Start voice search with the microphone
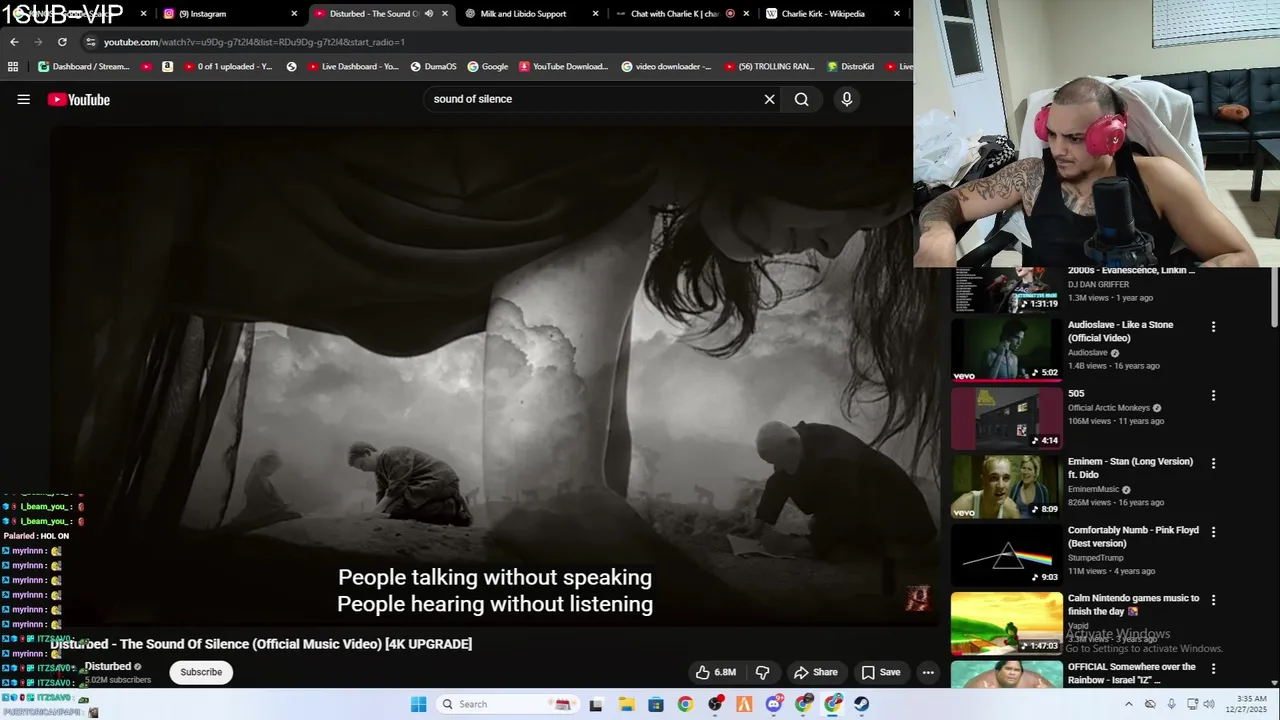 pos(846,99)
